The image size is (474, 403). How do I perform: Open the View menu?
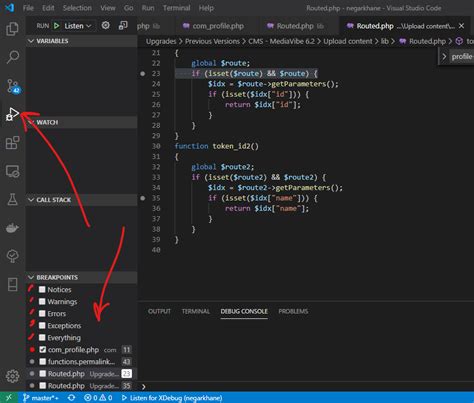[108, 8]
